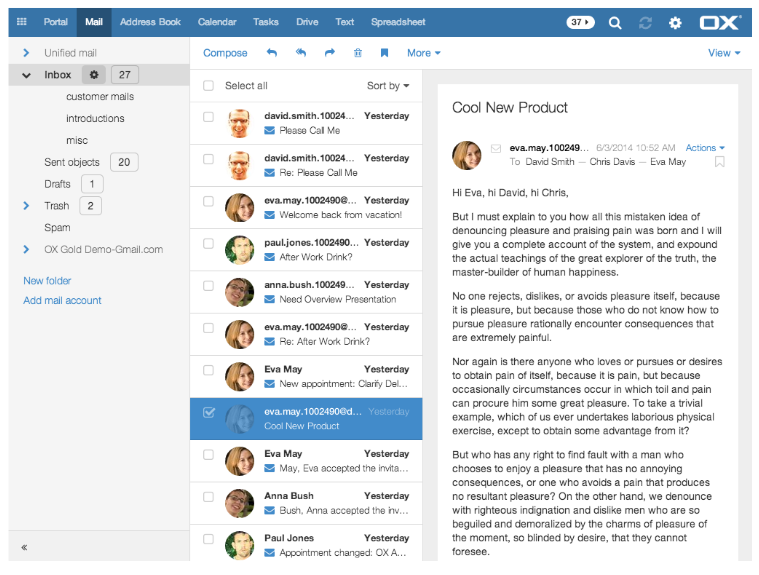Expand the Trash folder
The image size is (759, 575).
pos(26,206)
